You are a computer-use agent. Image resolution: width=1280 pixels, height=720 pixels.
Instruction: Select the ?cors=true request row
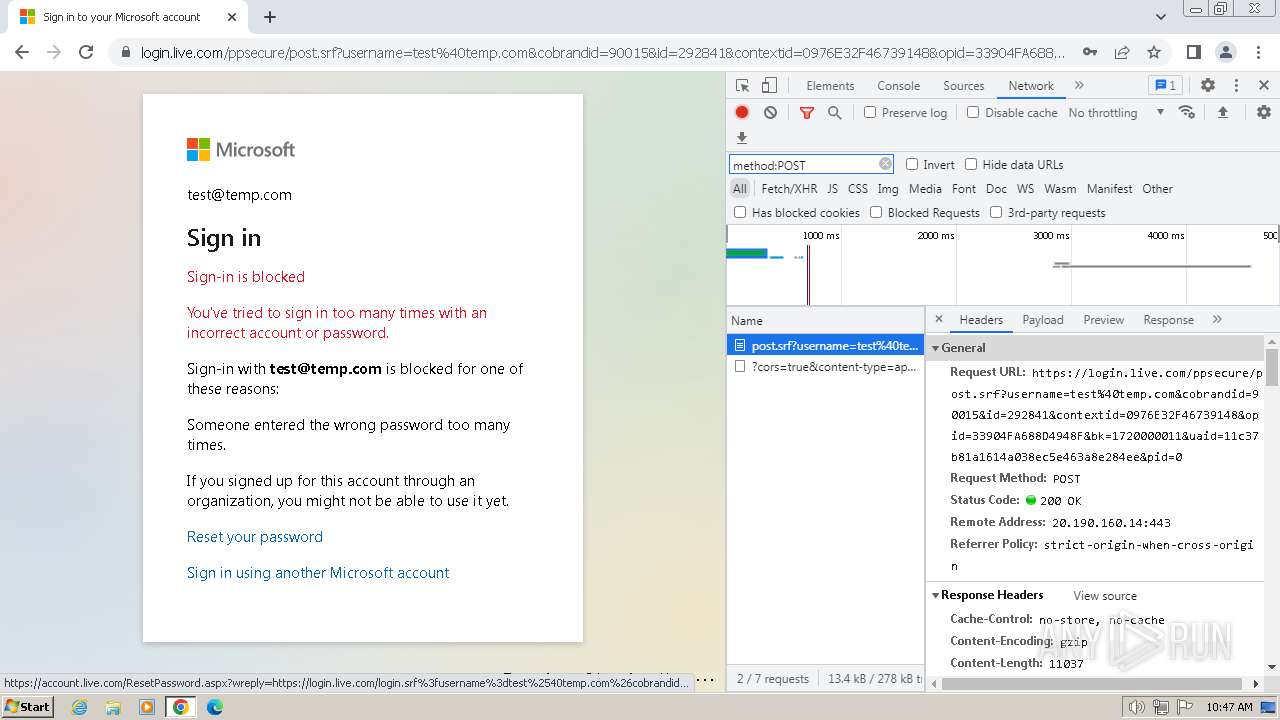[x=825, y=367]
